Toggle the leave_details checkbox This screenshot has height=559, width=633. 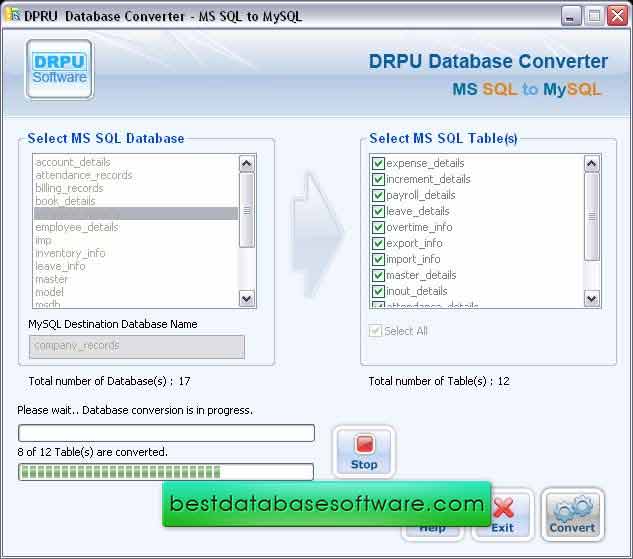tap(378, 211)
